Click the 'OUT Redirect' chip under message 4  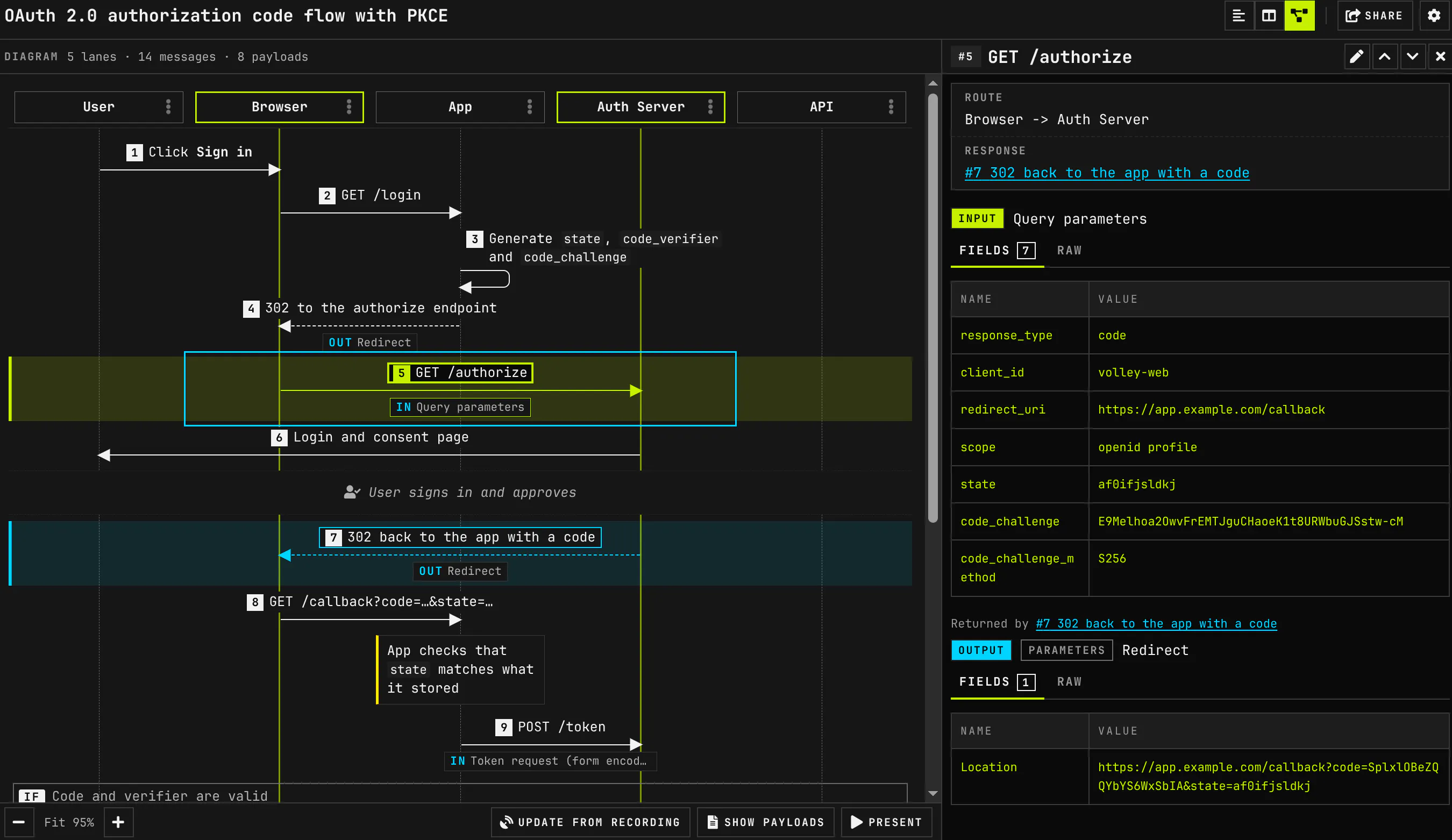coord(369,343)
